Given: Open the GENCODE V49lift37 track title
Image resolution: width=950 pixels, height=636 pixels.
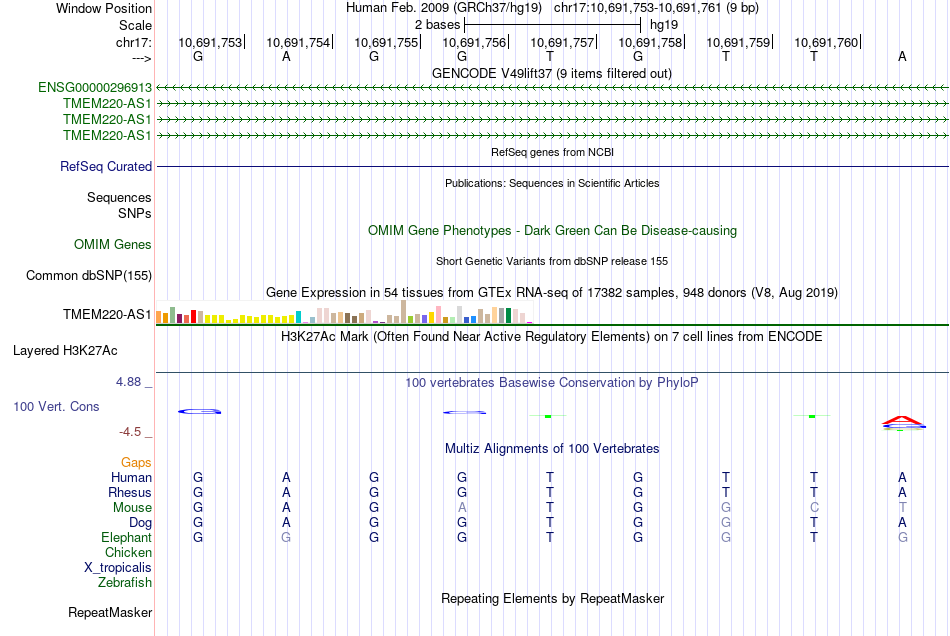Looking at the screenshot, I should click(551, 74).
